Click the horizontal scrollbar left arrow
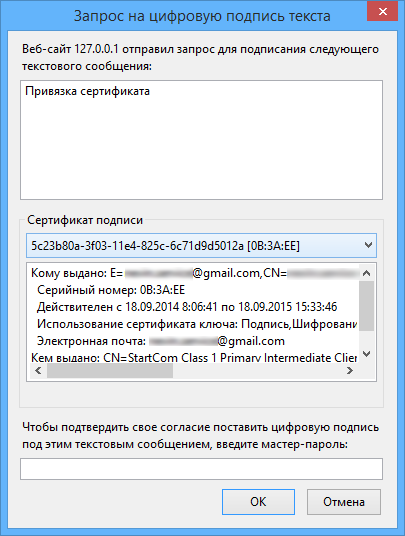 (x=38, y=371)
